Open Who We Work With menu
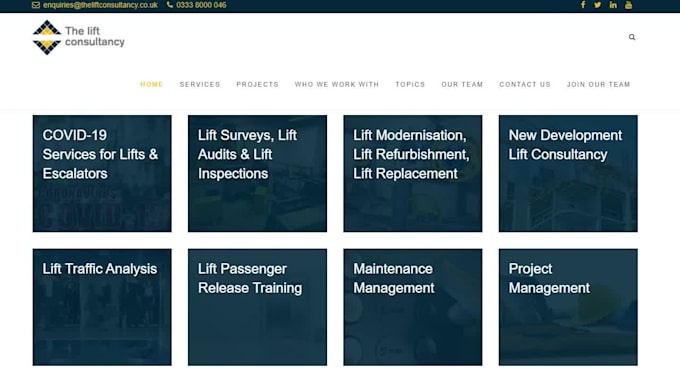680x383 pixels. 337,84
